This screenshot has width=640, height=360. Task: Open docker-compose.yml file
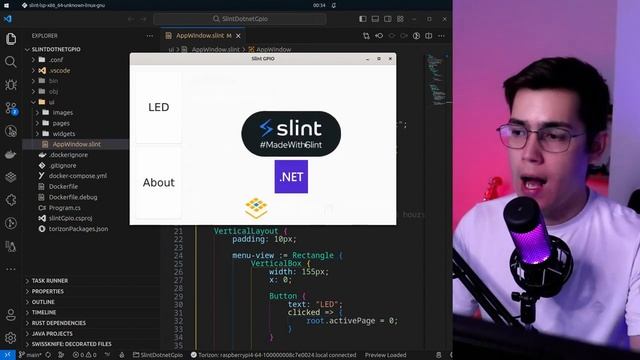click(x=77, y=176)
